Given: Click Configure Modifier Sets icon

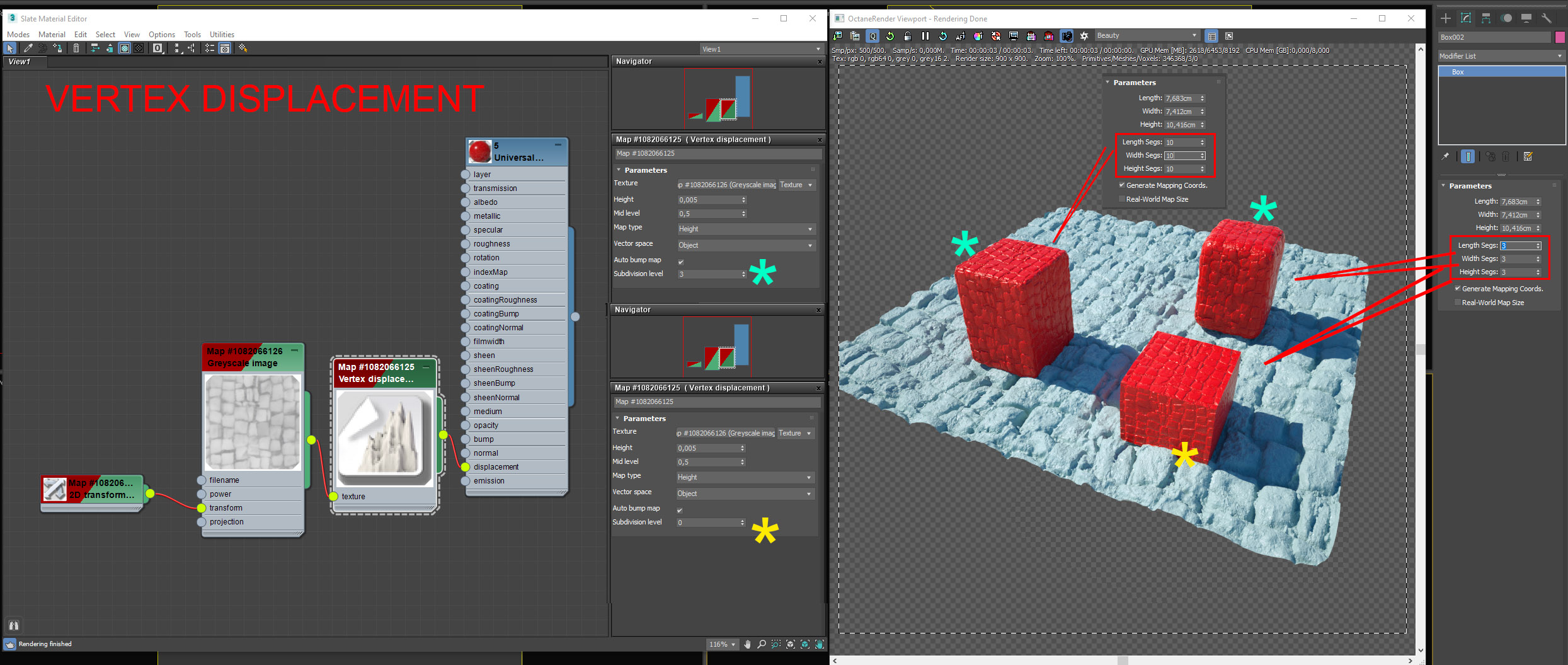Looking at the screenshot, I should [x=1528, y=157].
